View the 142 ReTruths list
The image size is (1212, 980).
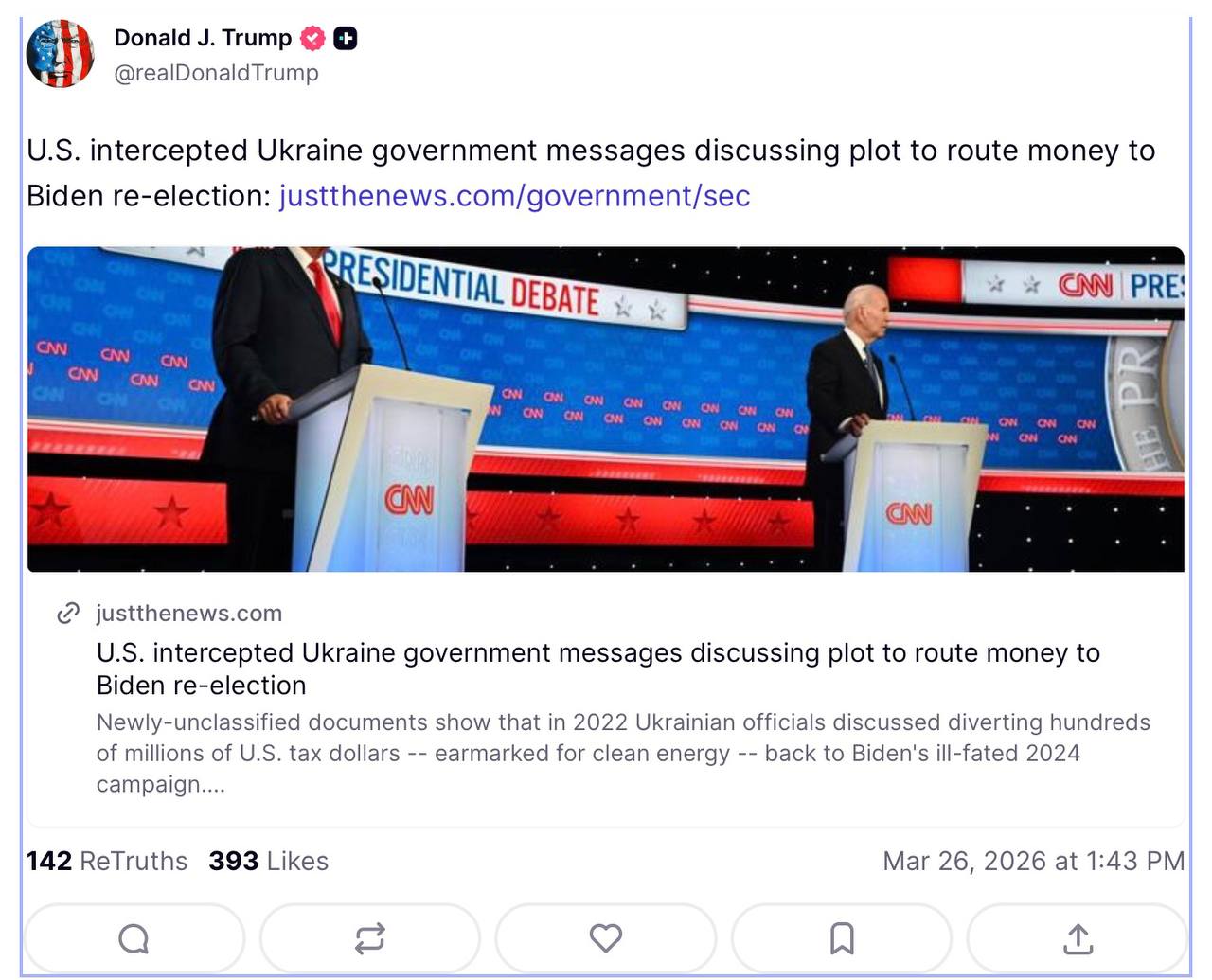coord(107,861)
